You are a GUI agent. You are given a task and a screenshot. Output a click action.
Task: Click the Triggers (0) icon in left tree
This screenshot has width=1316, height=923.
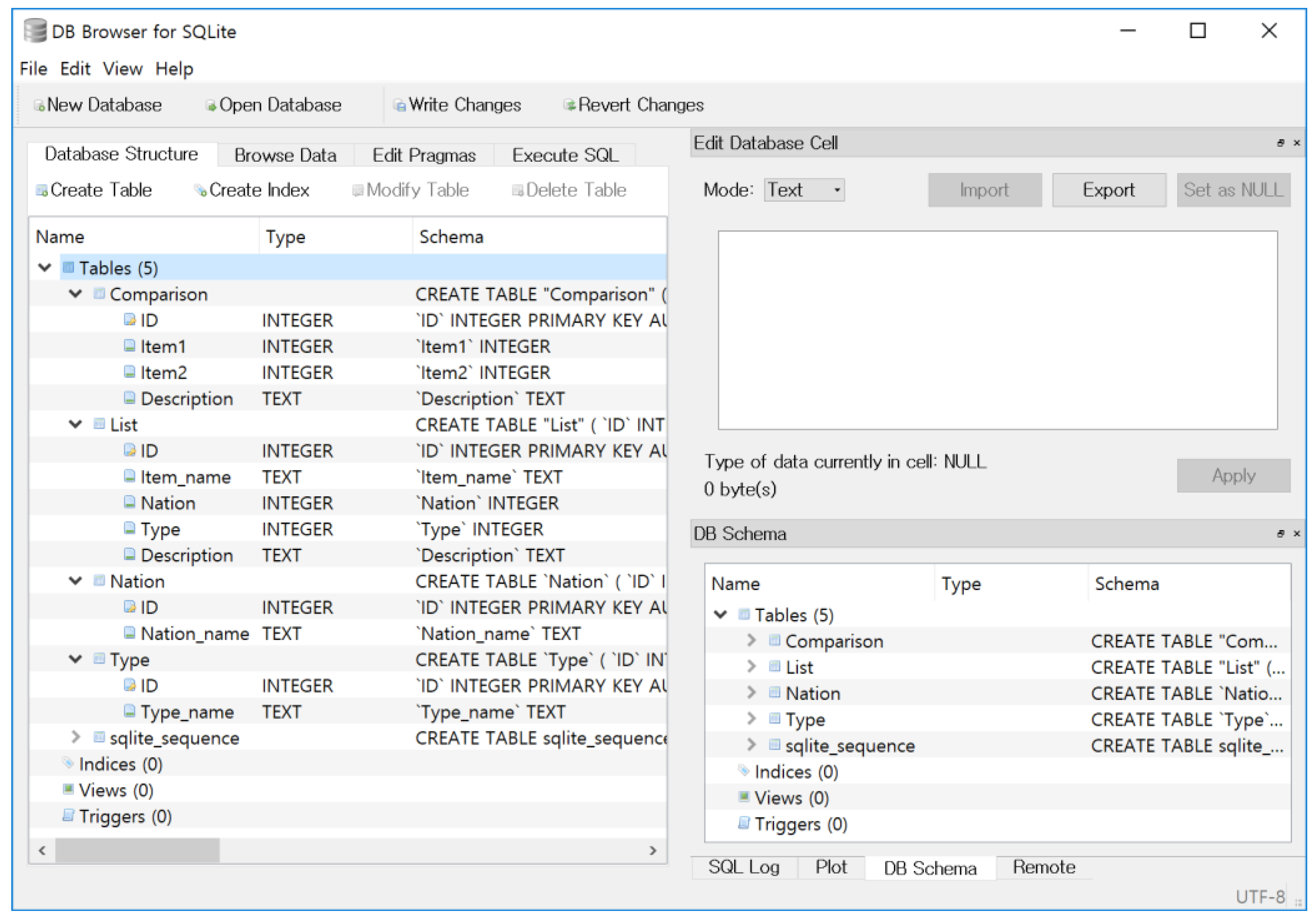[68, 817]
